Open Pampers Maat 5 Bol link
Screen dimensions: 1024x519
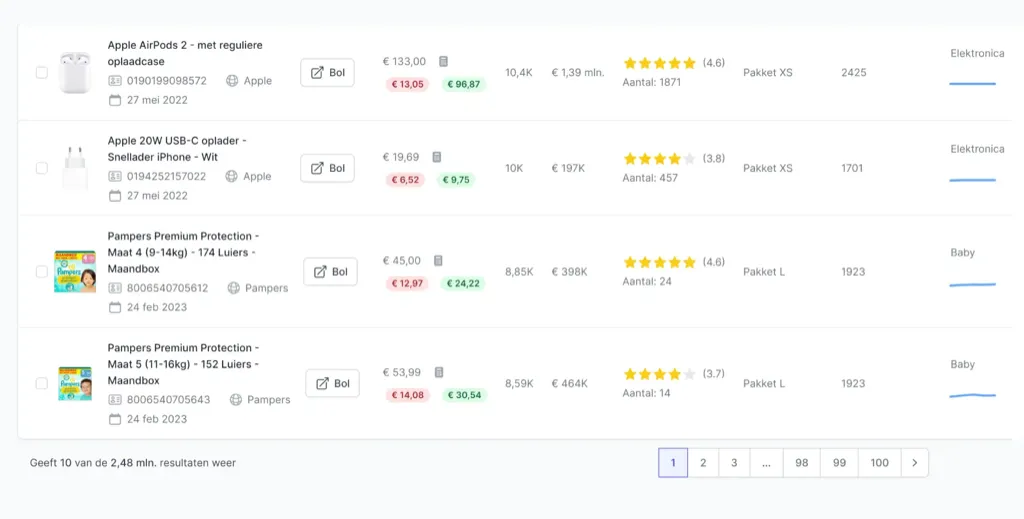point(332,383)
